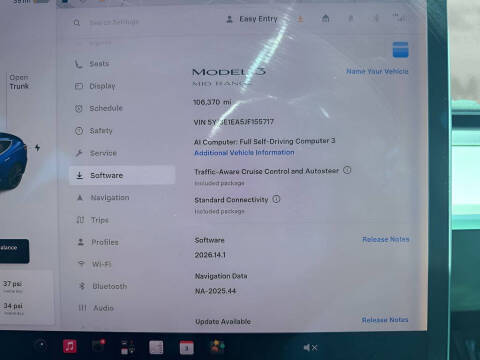Viewport: 480px width, 360px height.
Task: Tap Open Trunk on car view
Action: (x=19, y=82)
